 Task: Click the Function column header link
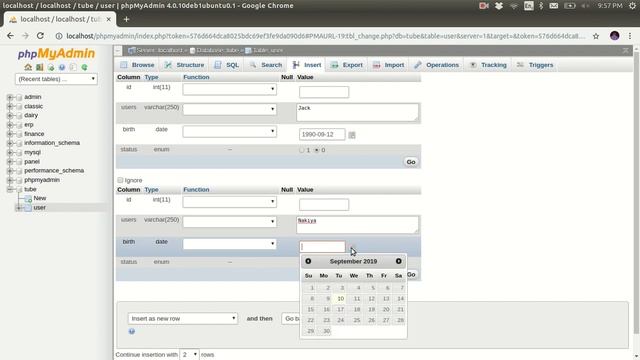point(196,77)
